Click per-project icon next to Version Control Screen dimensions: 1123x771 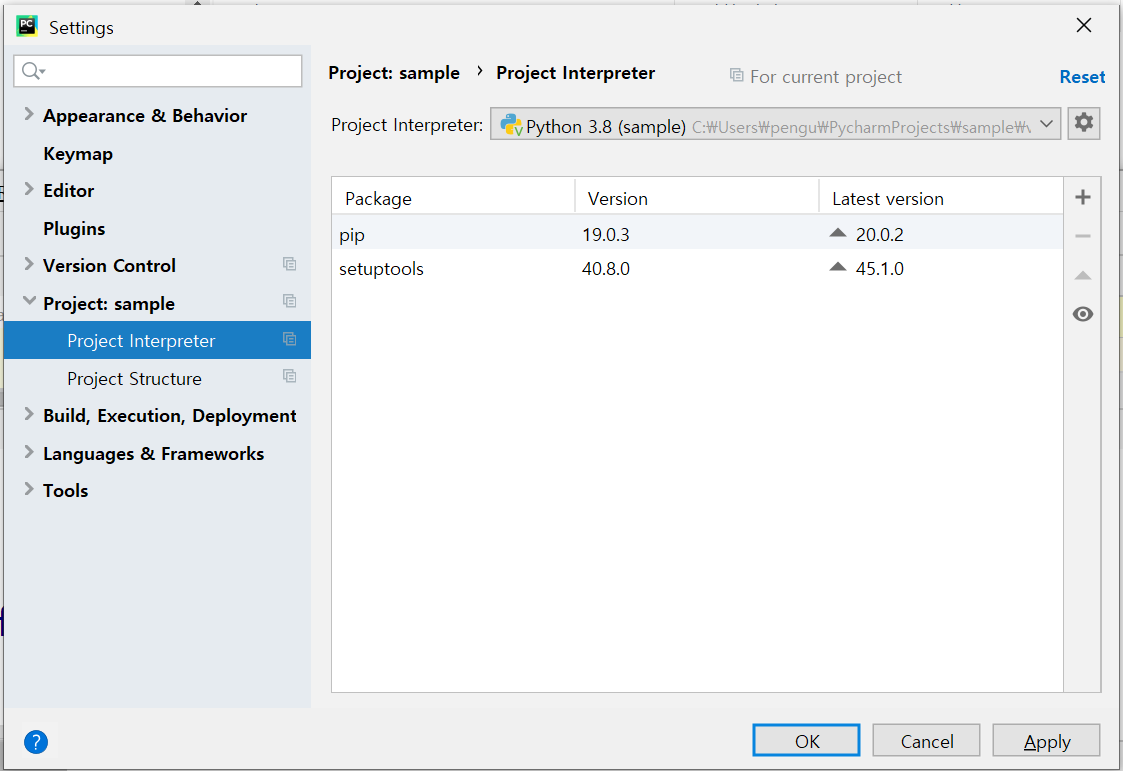(x=289, y=264)
